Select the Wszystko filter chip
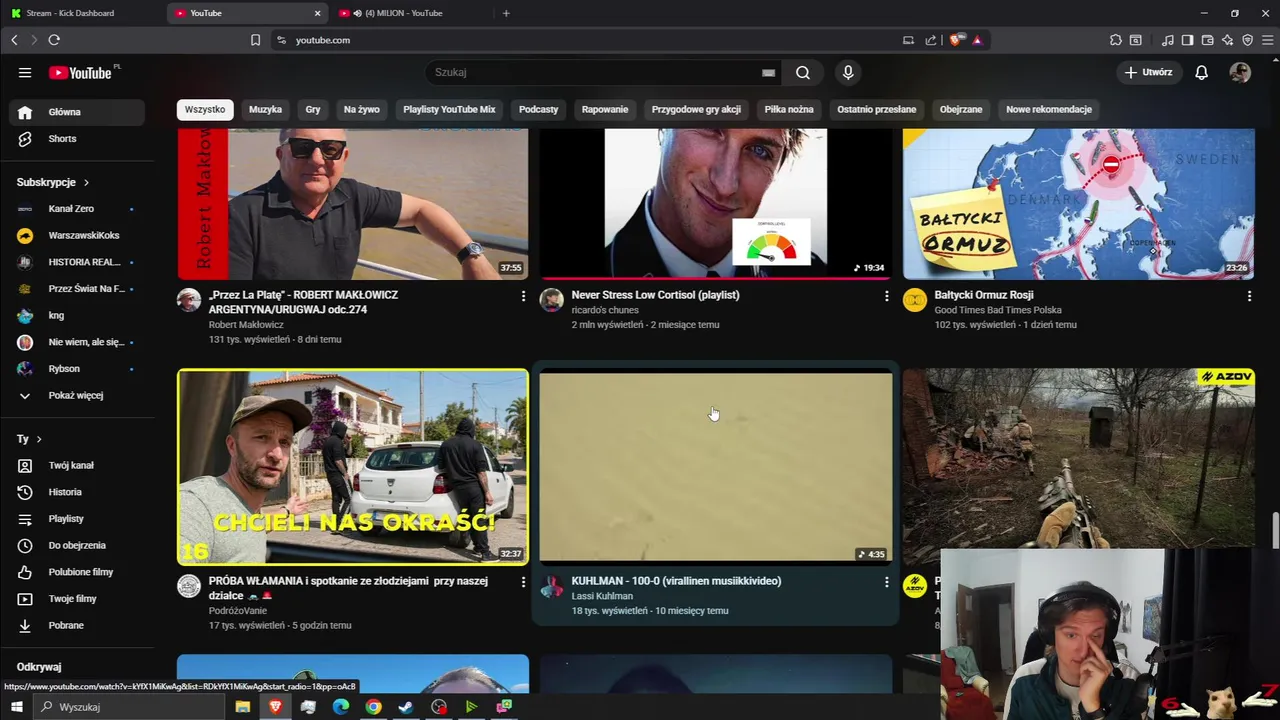This screenshot has height=720, width=1280. (205, 109)
